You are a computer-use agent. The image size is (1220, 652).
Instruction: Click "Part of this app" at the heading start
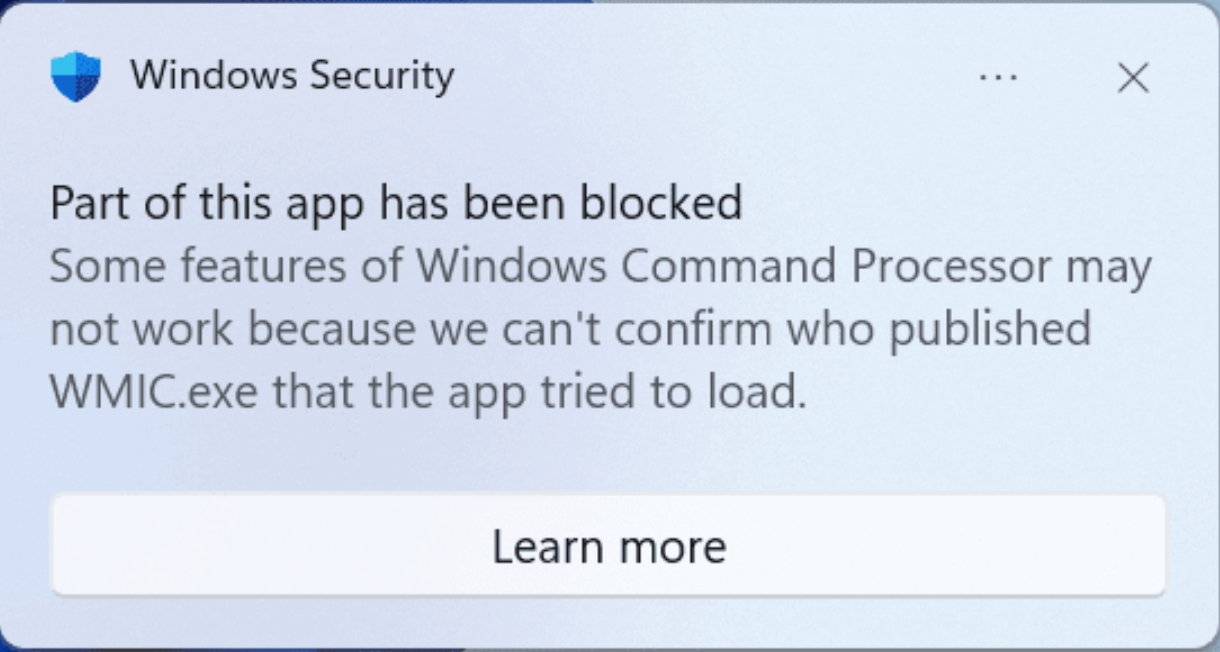[x=208, y=203]
